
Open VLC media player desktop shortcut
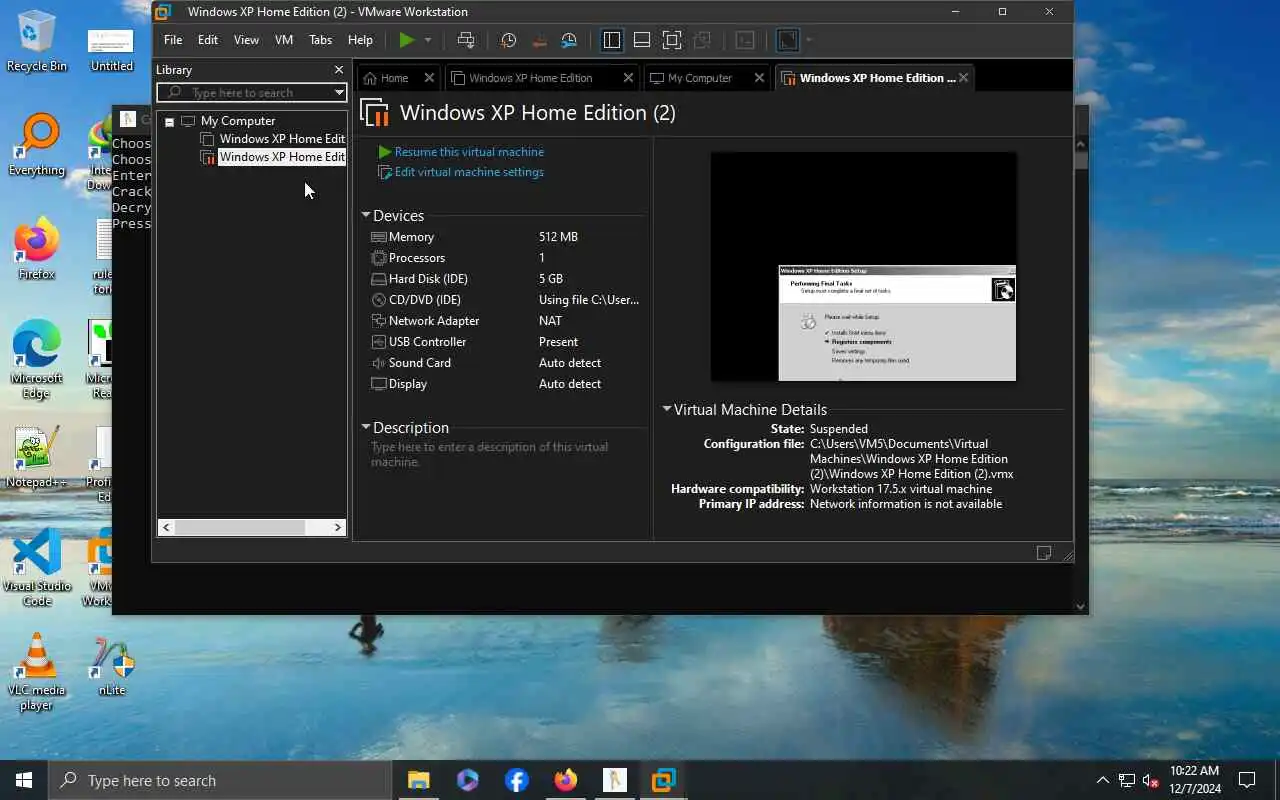point(37,671)
